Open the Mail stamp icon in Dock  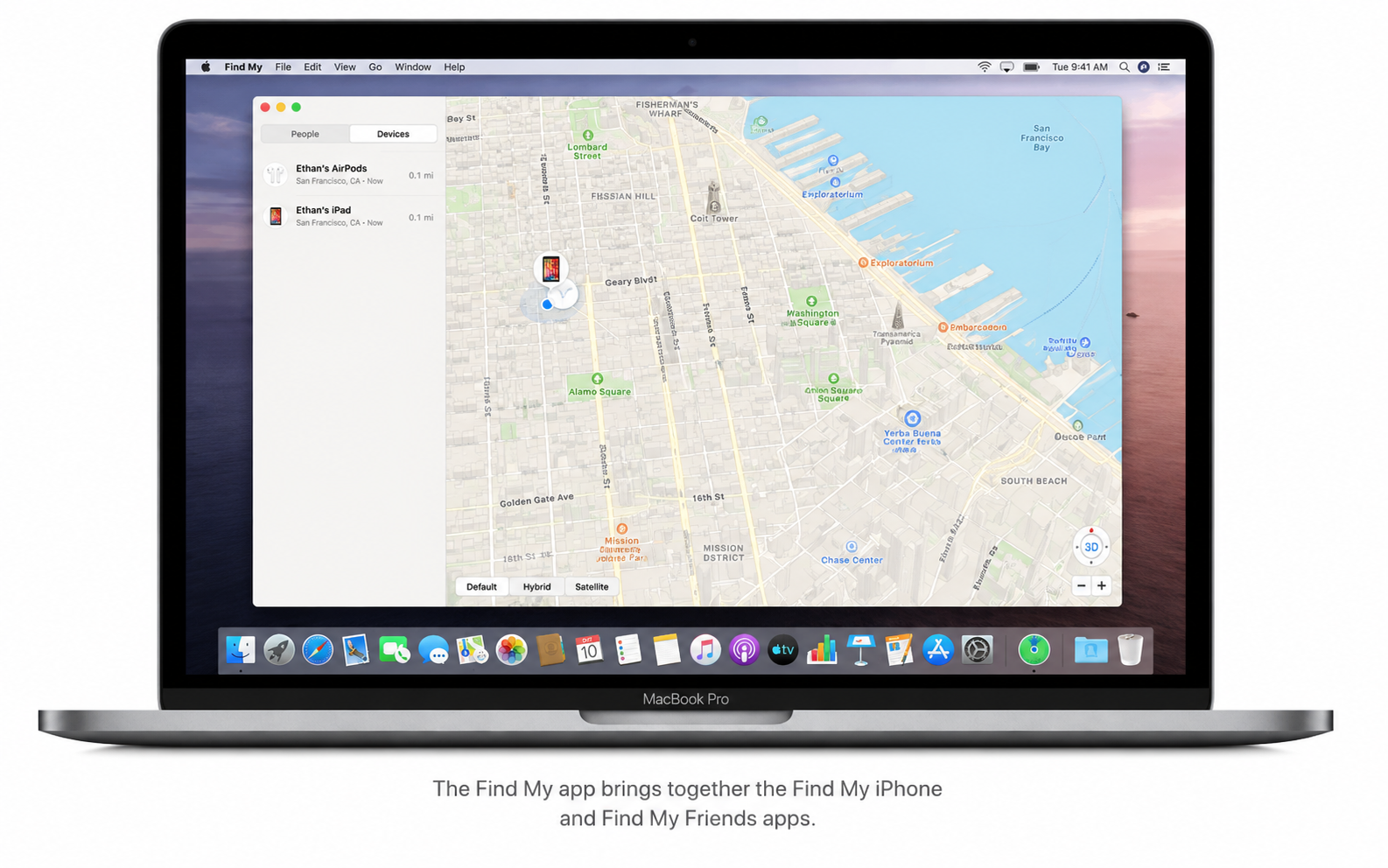355,650
